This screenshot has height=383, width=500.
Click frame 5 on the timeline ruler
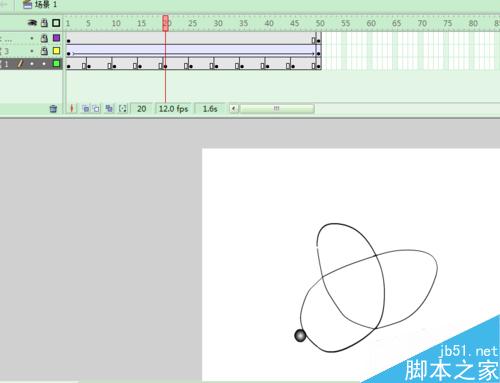[x=88, y=23]
